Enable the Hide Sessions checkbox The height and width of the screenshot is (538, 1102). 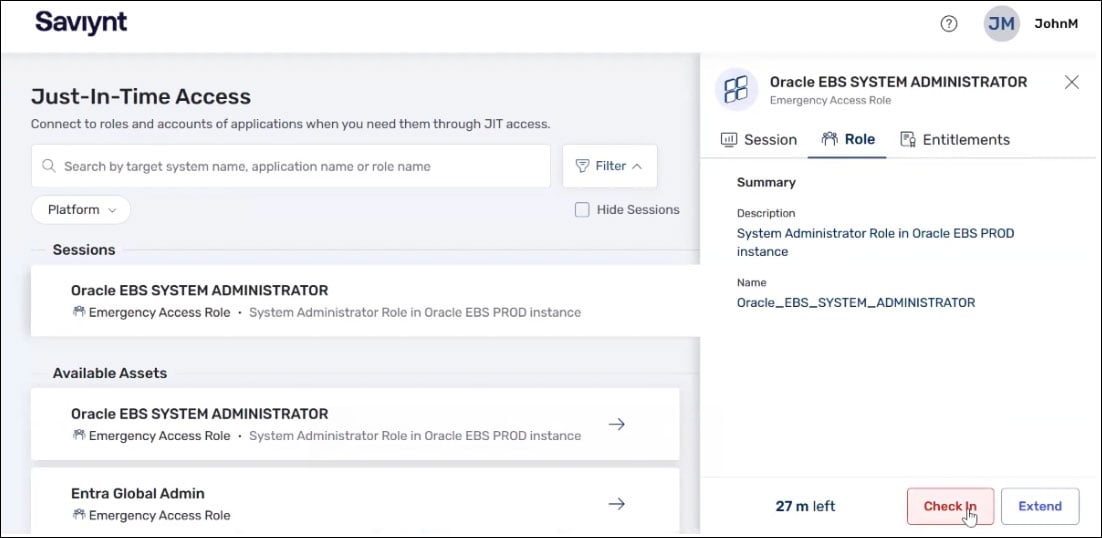582,210
